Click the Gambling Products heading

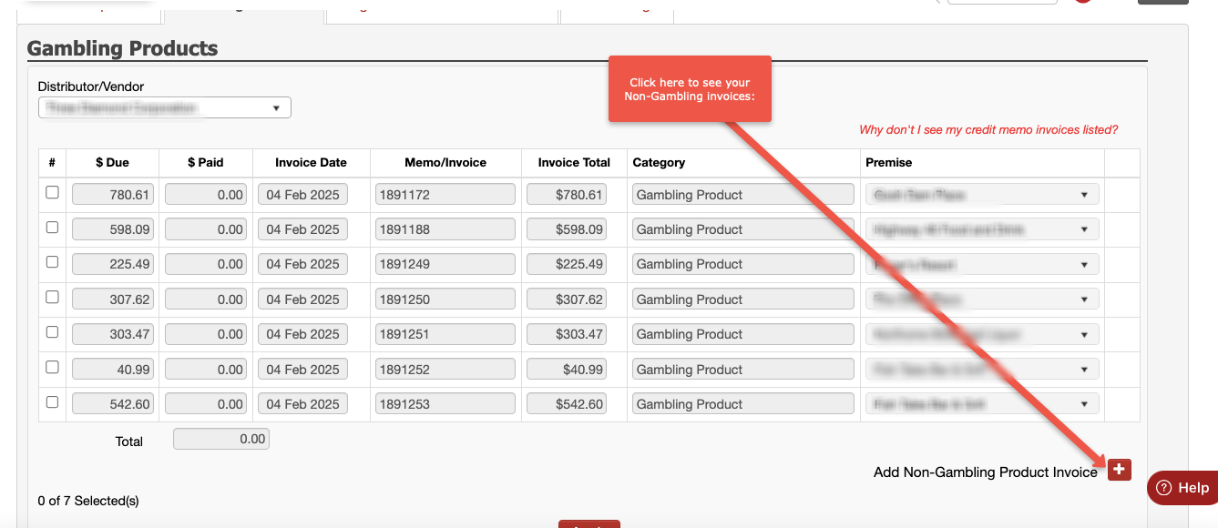point(122,48)
